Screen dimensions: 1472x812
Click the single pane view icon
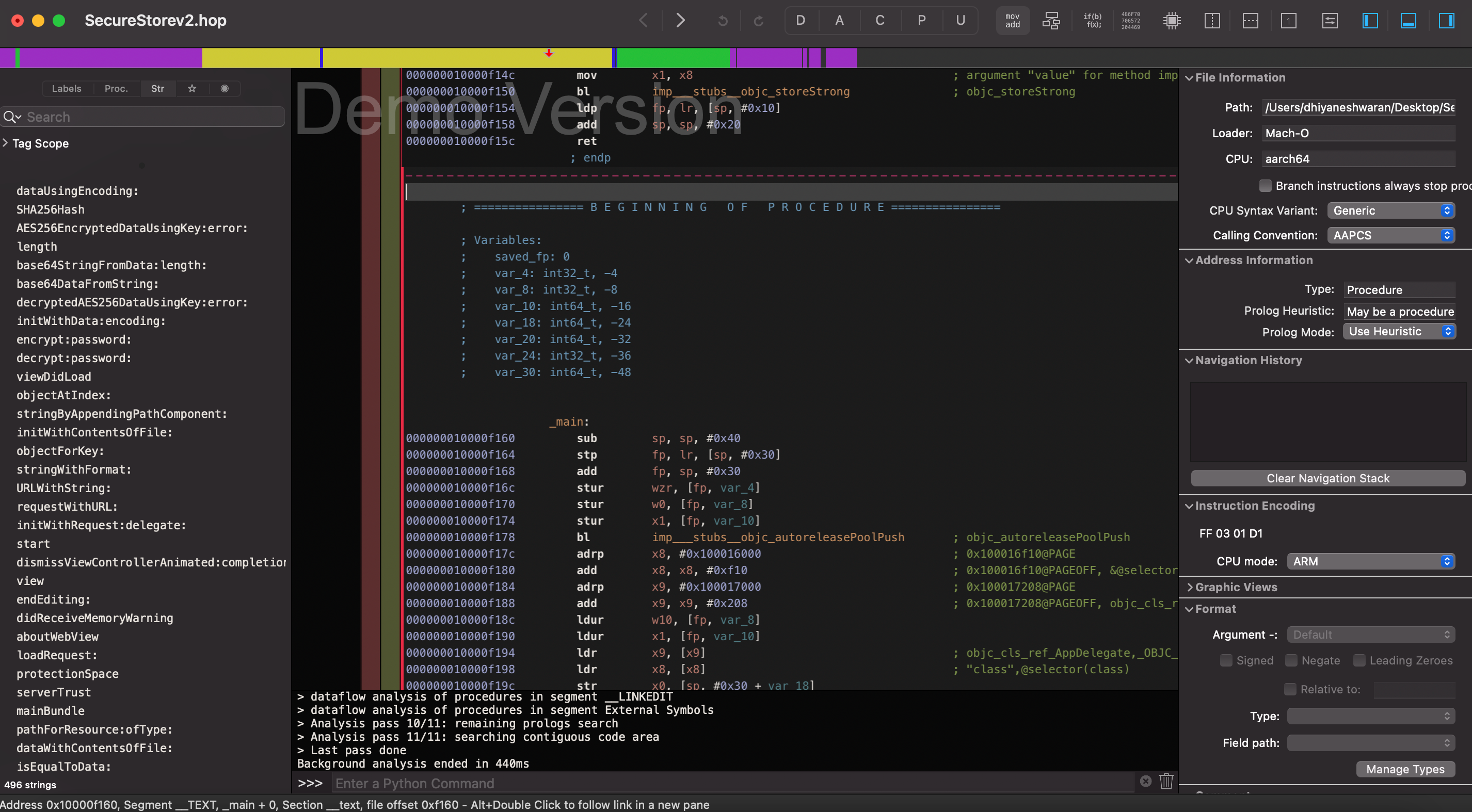(x=1289, y=21)
